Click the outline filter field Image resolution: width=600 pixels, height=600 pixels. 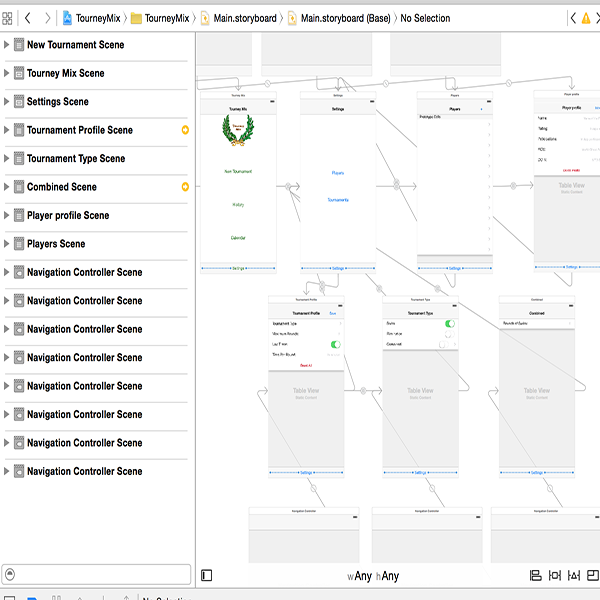point(96,574)
